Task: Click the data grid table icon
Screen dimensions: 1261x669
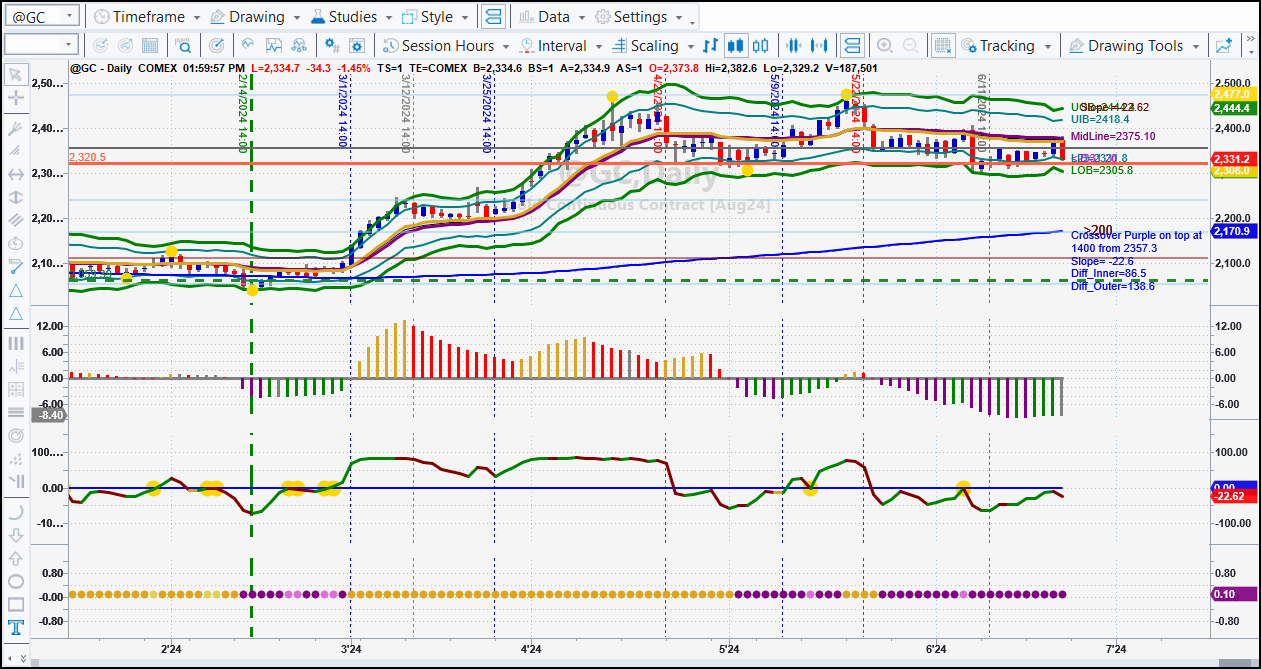Action: pyautogui.click(x=150, y=46)
